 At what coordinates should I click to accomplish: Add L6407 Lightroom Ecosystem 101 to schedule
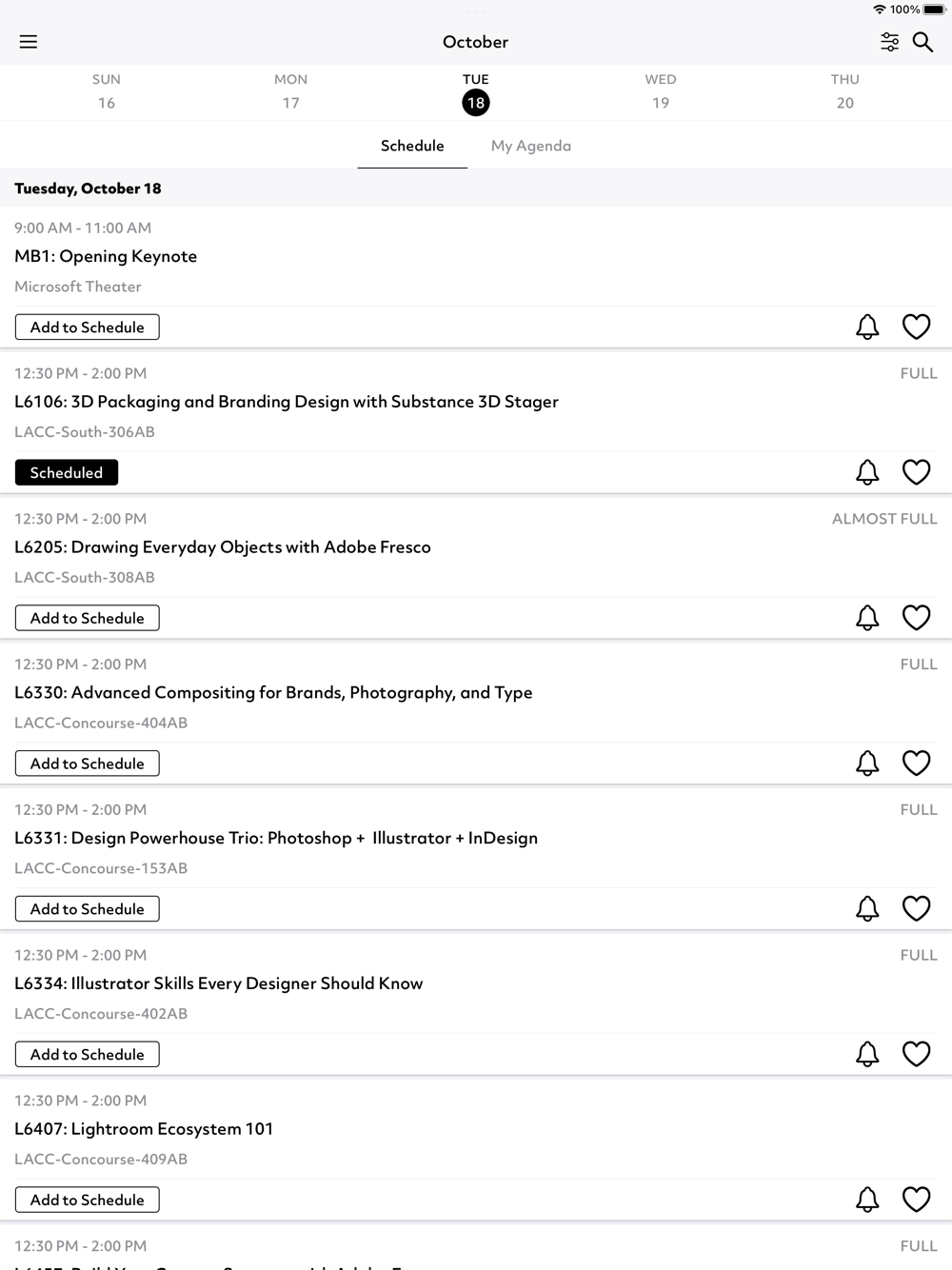tap(88, 1200)
